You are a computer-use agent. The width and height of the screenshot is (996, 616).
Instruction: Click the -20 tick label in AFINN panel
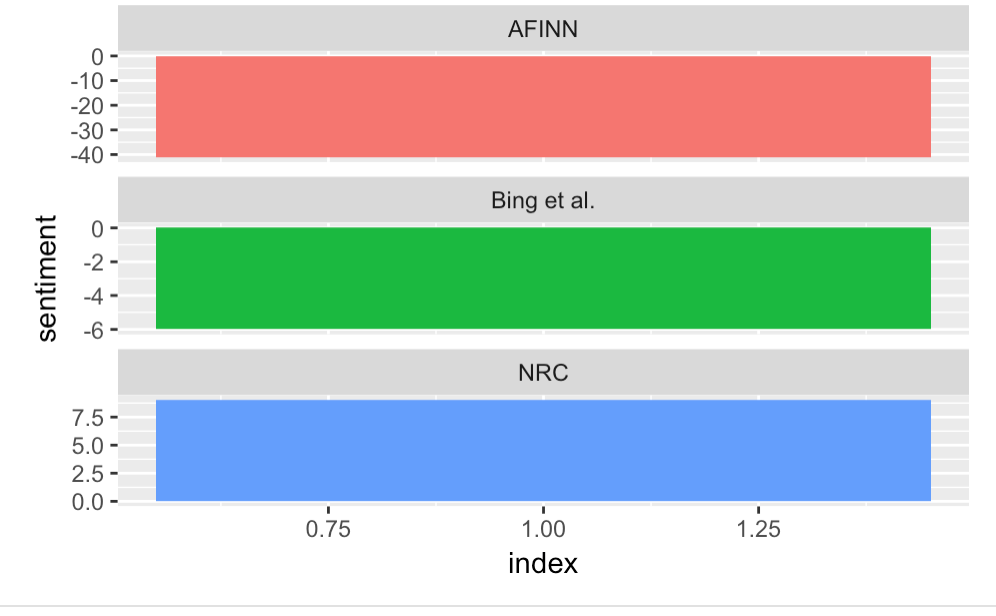pos(88,105)
